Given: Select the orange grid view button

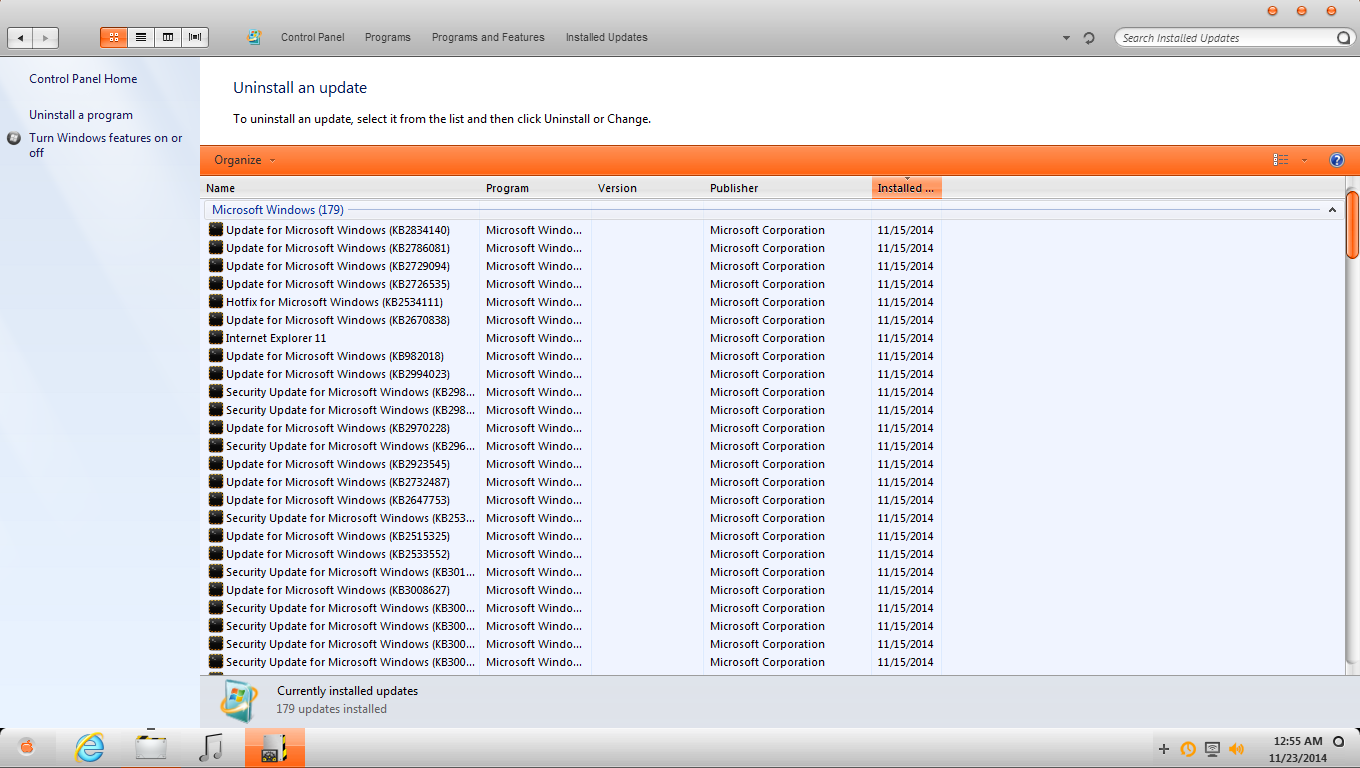Looking at the screenshot, I should pos(114,37).
